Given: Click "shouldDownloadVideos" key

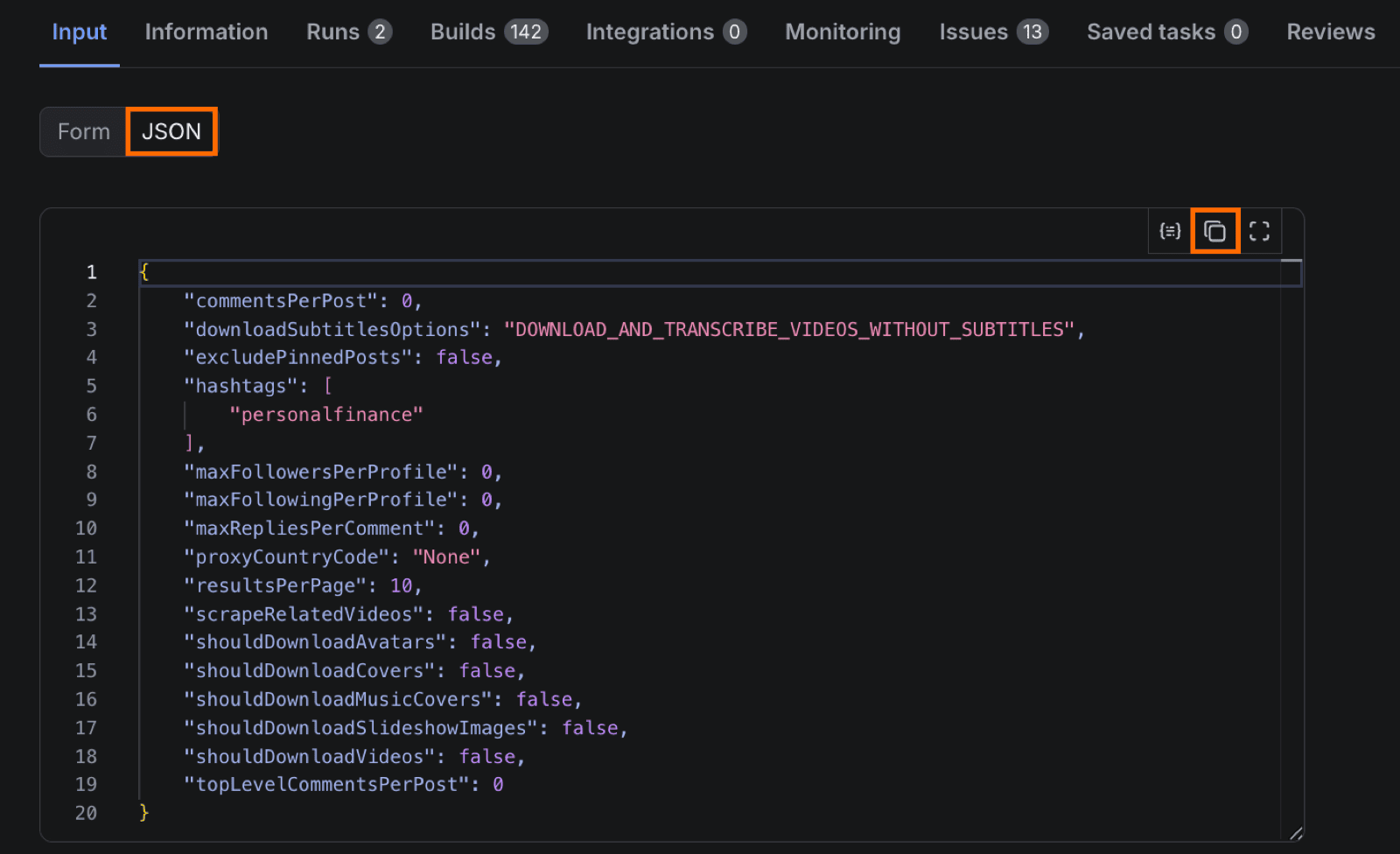Looking at the screenshot, I should tap(310, 757).
